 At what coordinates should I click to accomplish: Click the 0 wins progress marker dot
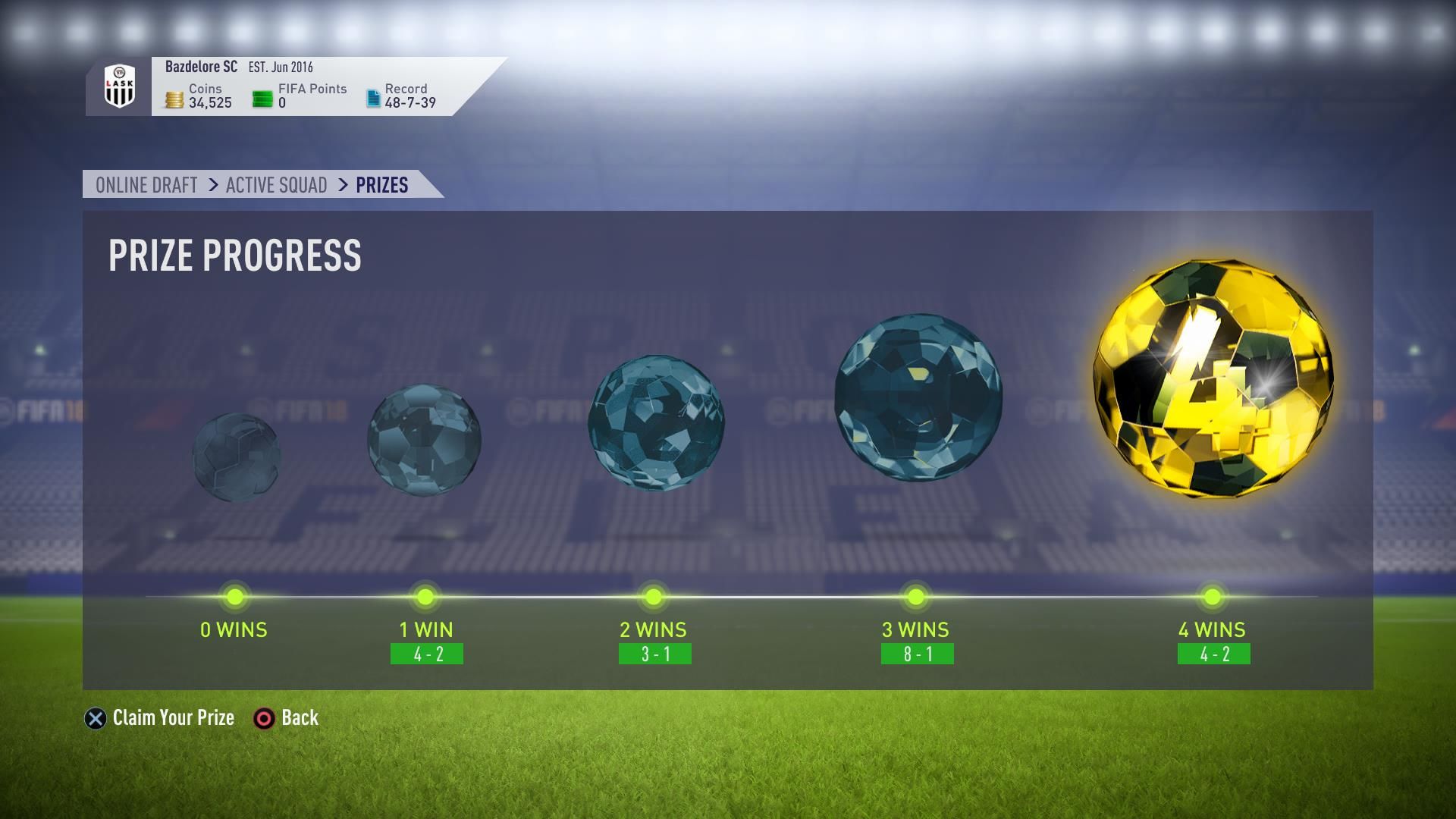(235, 597)
